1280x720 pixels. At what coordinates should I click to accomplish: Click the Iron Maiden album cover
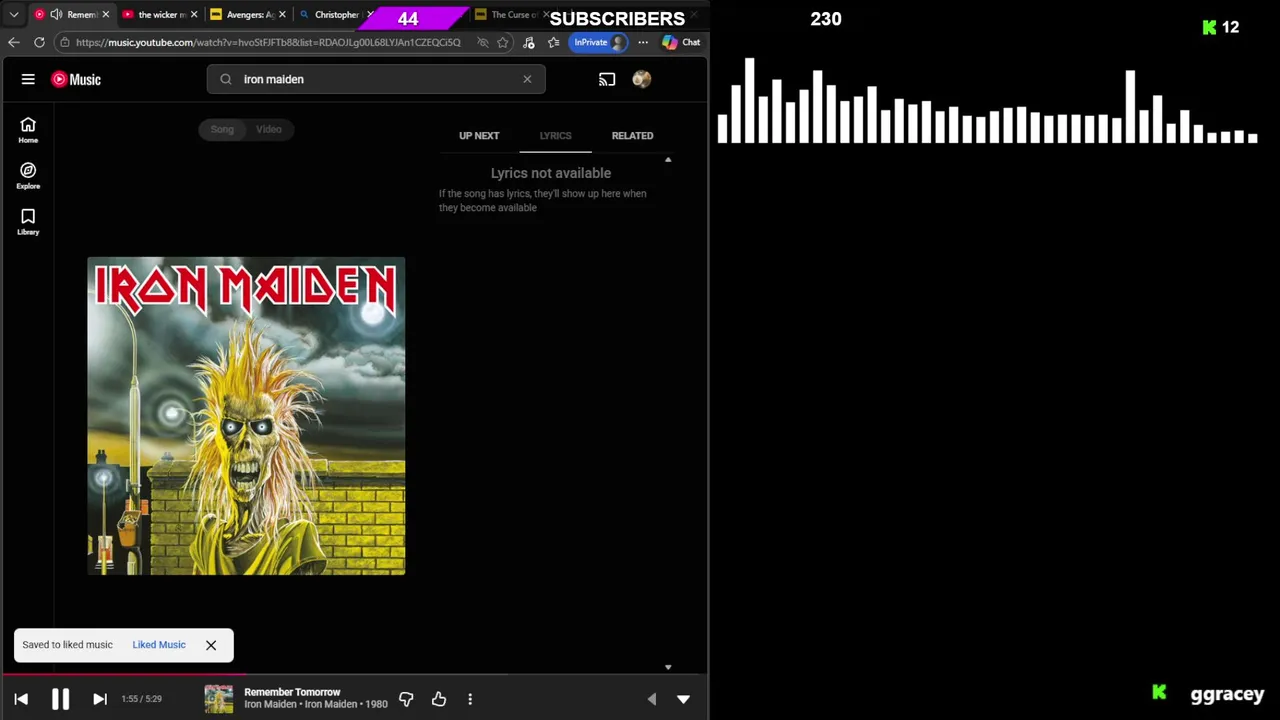tap(246, 416)
